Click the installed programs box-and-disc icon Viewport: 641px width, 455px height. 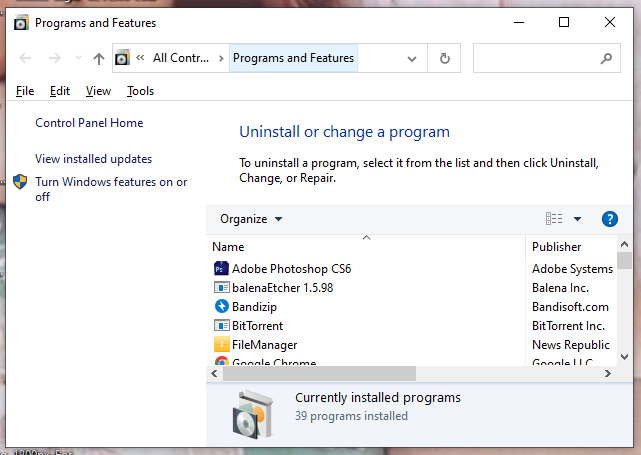point(252,414)
